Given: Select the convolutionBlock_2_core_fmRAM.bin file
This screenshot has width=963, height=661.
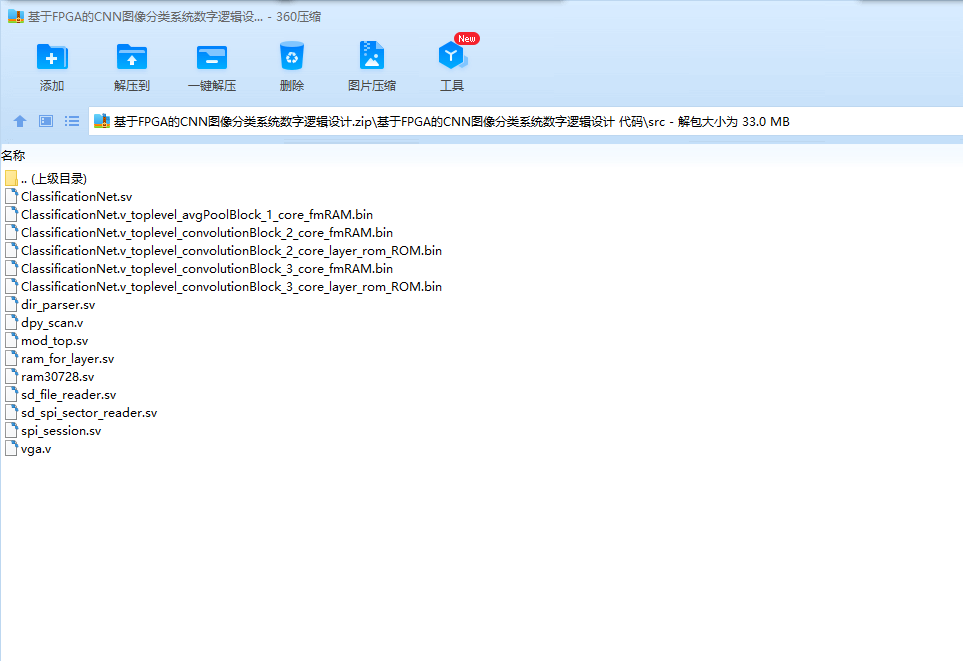Looking at the screenshot, I should pyautogui.click(x=207, y=233).
